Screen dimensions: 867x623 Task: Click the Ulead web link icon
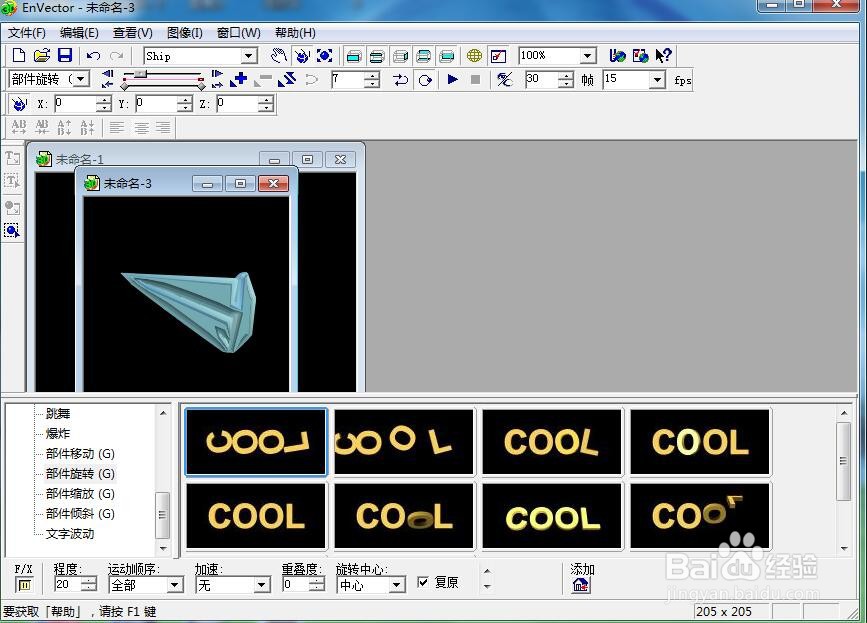(x=617, y=55)
